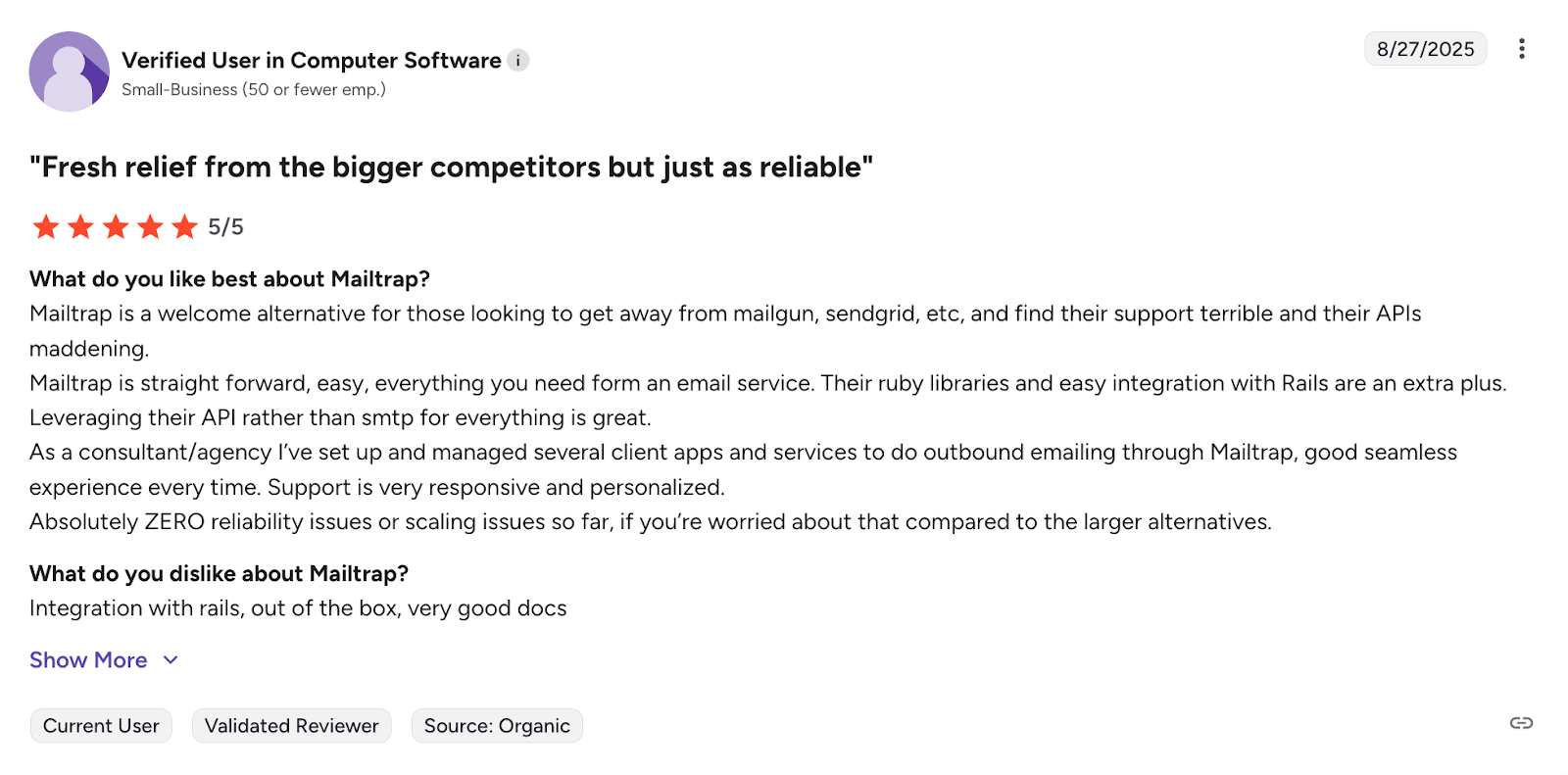Click "What do you dislike about Mailtrap?" heading
Viewport: 1568px width, 775px height.
pyautogui.click(x=219, y=574)
